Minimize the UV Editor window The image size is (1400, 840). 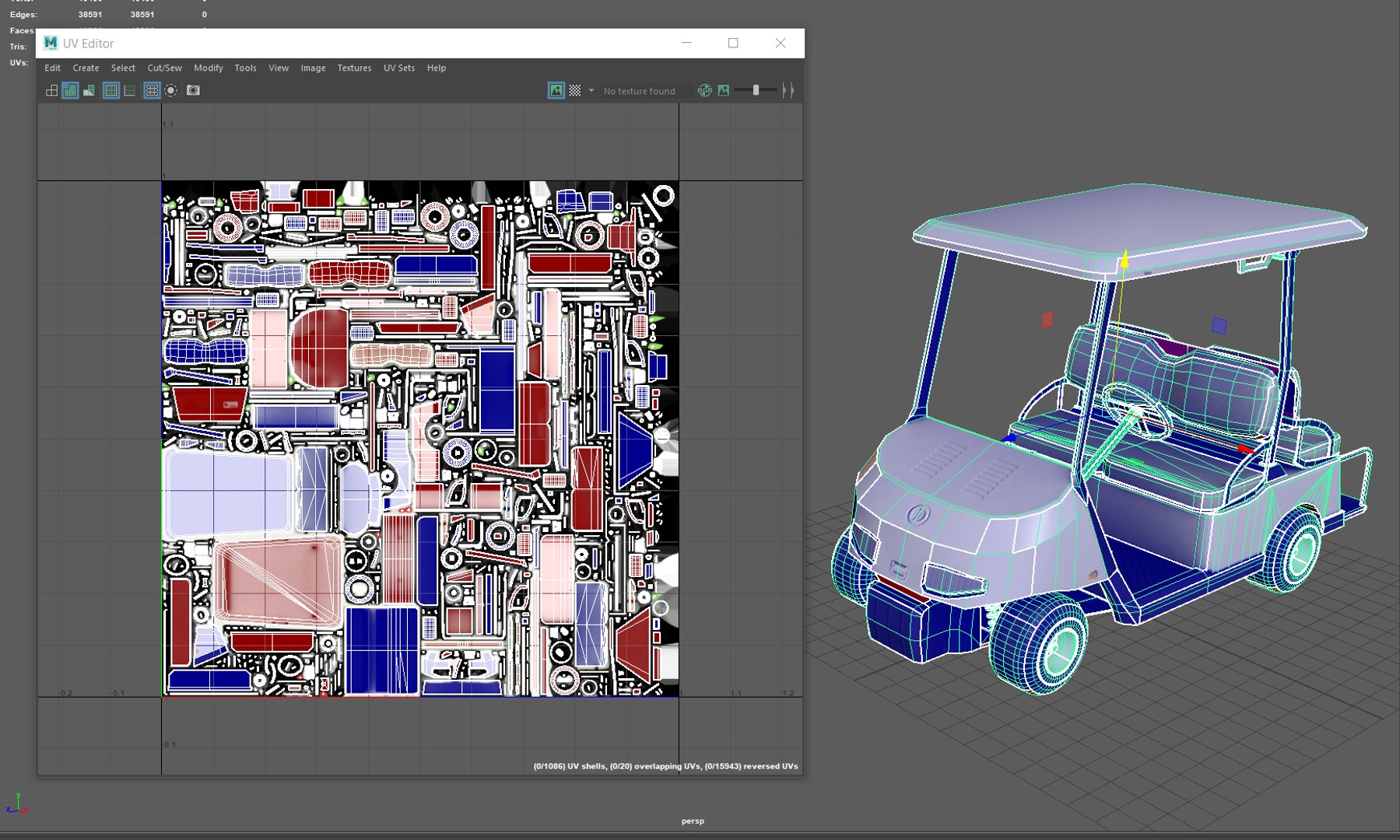(x=686, y=43)
